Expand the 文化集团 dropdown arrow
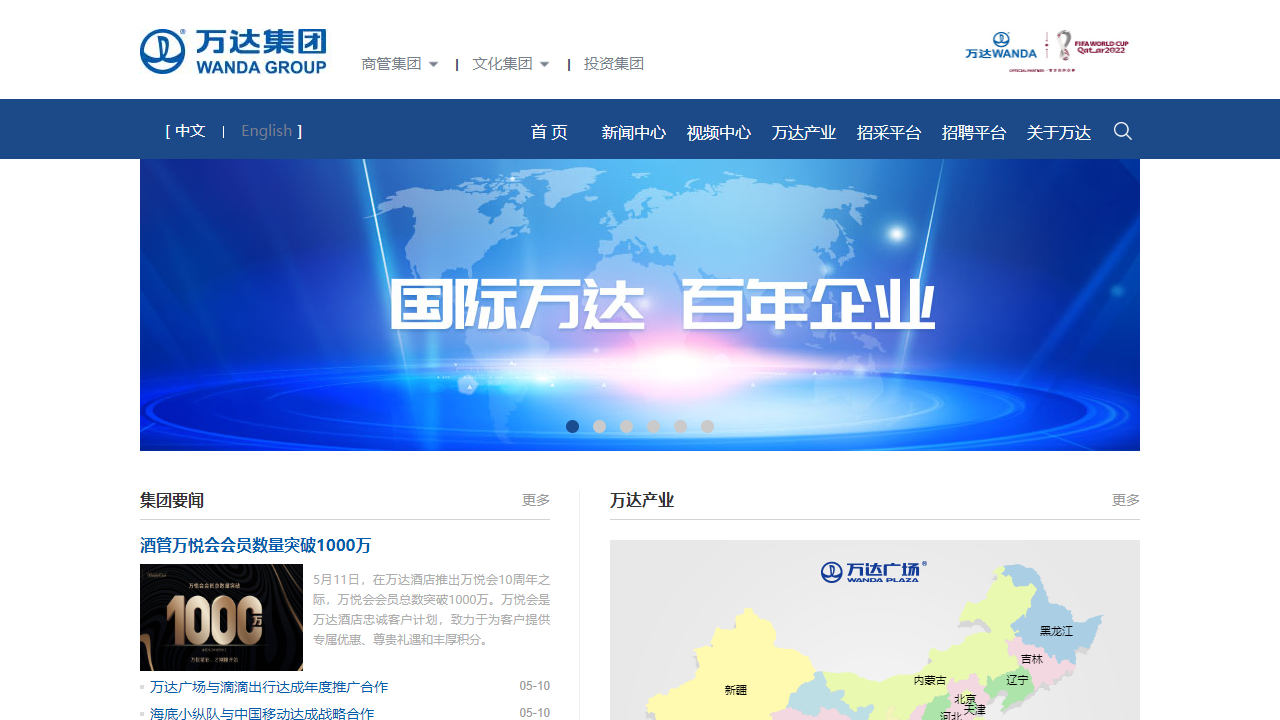1280x720 pixels. pos(544,64)
